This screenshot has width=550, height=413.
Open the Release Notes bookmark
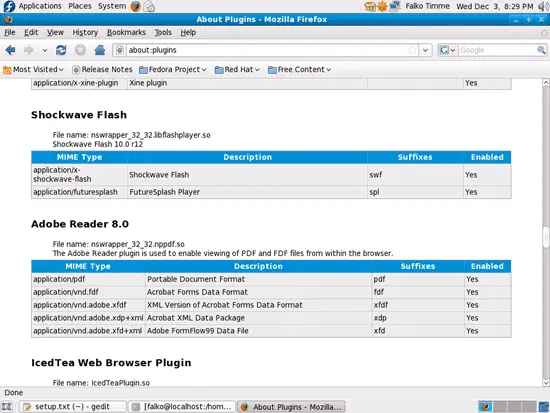102,69
